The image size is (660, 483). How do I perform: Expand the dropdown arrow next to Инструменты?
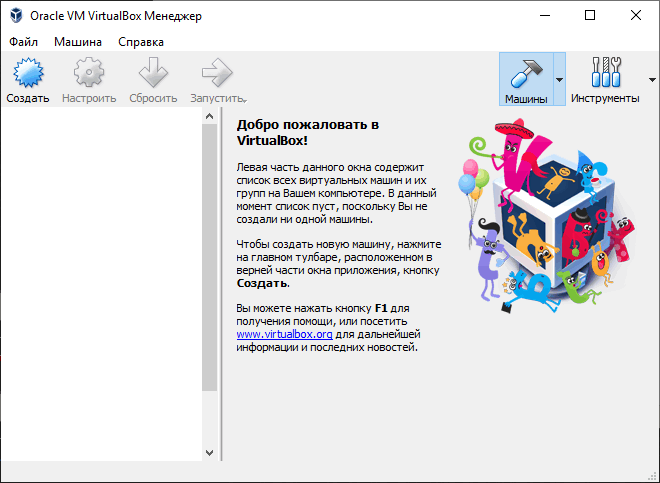(652, 79)
